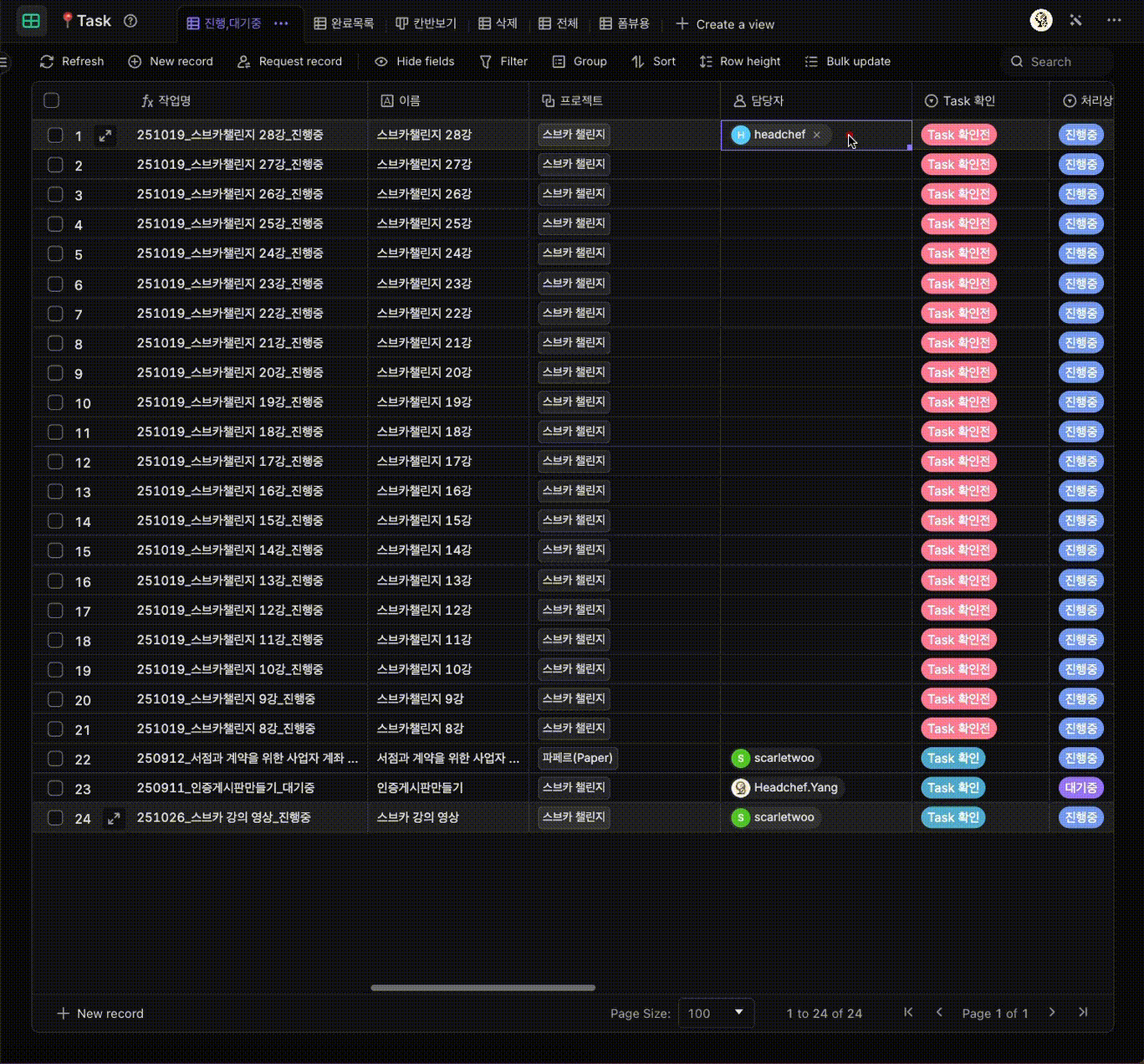This screenshot has height=1064, width=1144.
Task: Switch to the 완료목록 view tab
Action: point(344,23)
